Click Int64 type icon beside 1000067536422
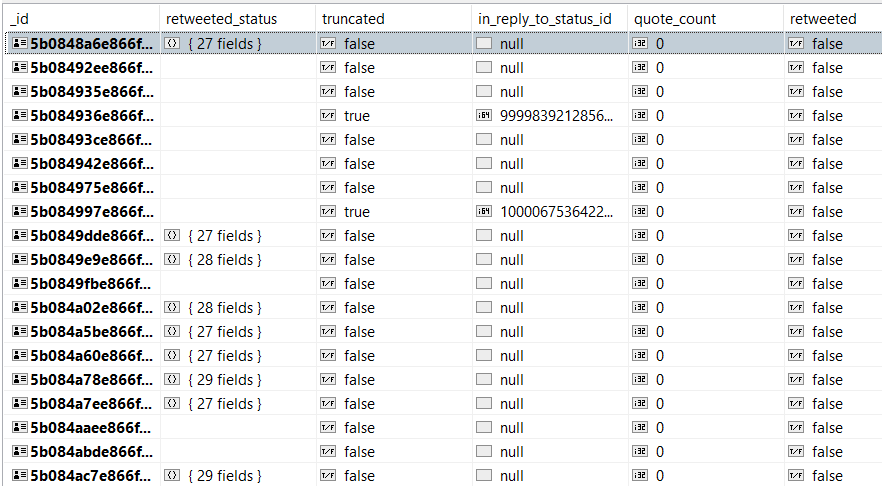 [484, 212]
